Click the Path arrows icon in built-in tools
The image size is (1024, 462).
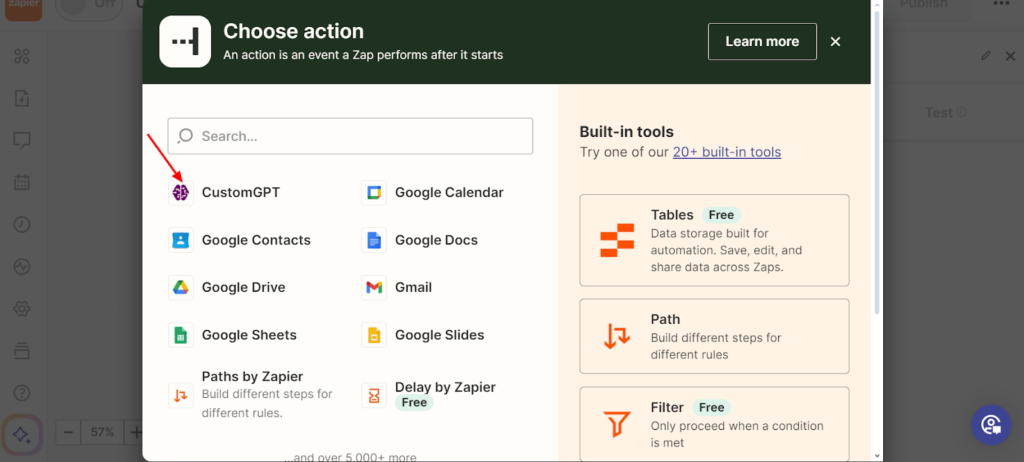click(617, 336)
